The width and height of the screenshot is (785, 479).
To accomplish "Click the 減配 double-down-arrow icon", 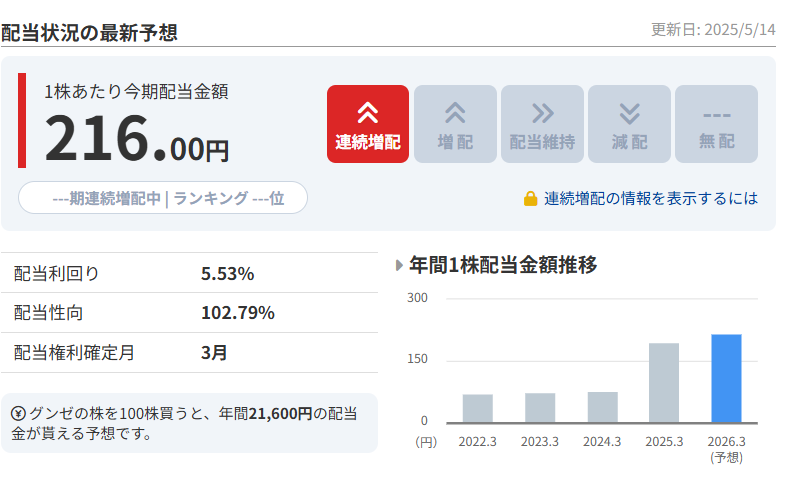I will pyautogui.click(x=629, y=113).
